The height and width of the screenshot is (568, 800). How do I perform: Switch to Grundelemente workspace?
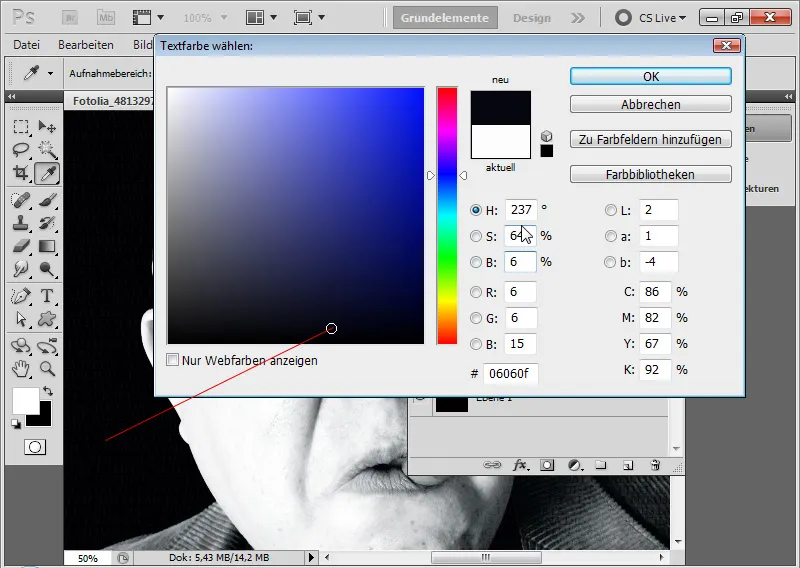point(445,18)
